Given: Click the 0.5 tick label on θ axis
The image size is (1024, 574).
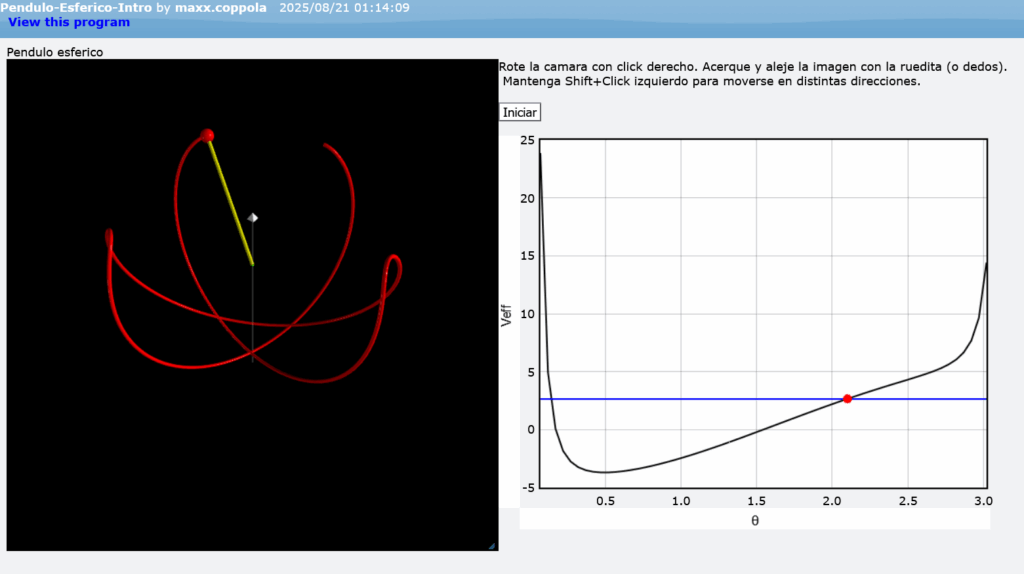Looking at the screenshot, I should pos(605,502).
